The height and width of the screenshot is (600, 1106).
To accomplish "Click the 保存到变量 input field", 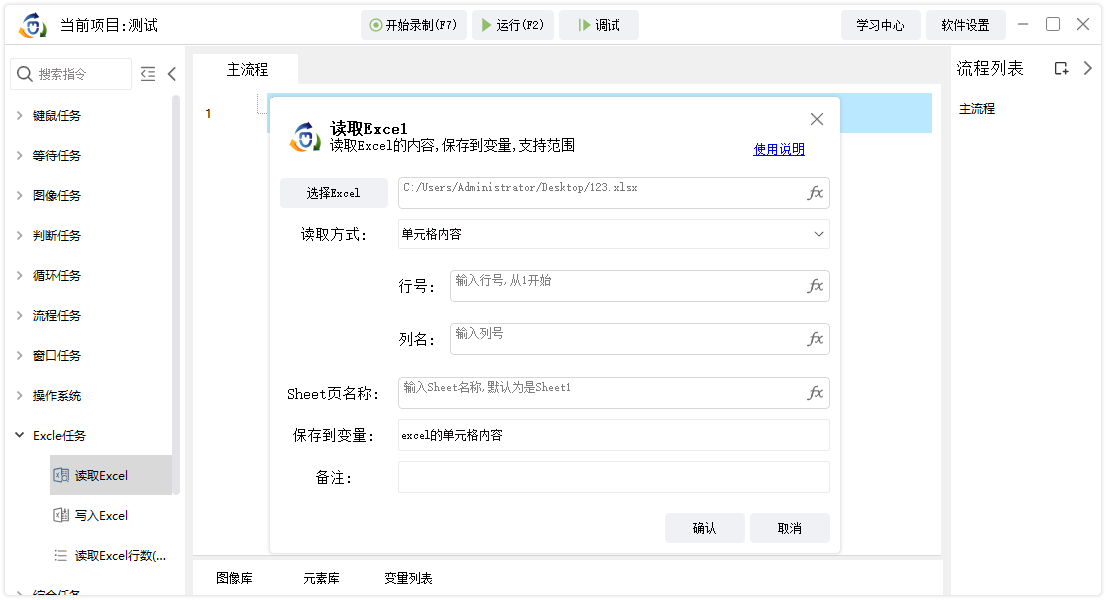I will 614,436.
